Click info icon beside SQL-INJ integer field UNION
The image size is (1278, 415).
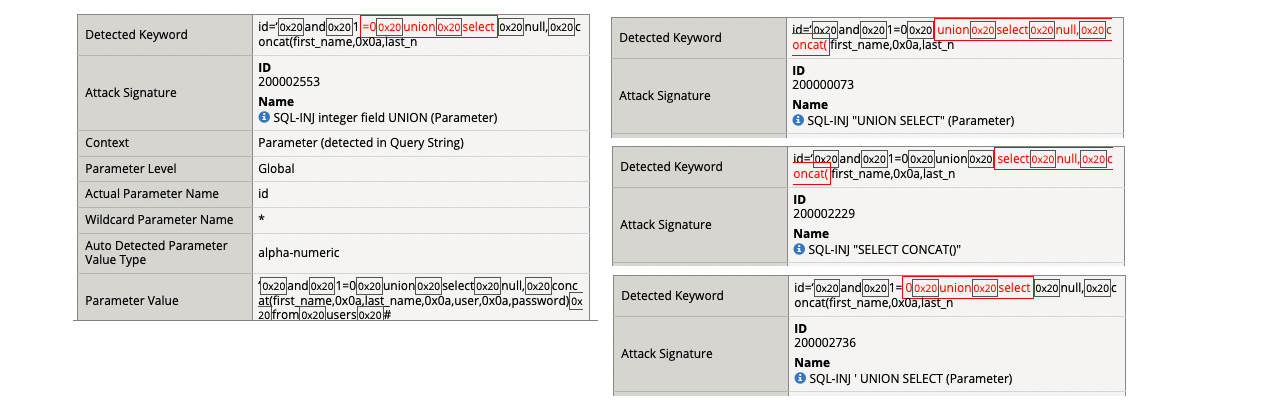tap(264, 117)
